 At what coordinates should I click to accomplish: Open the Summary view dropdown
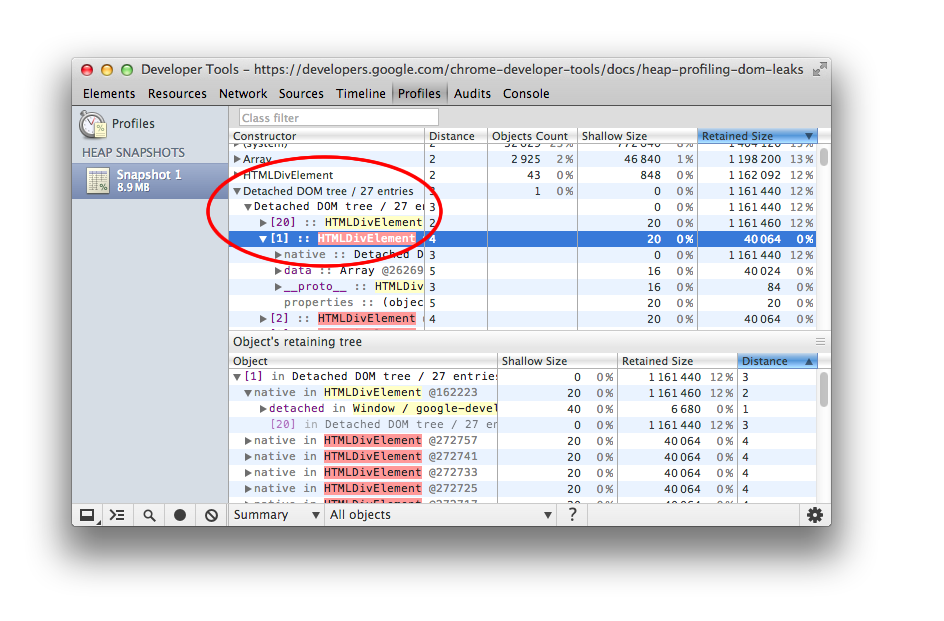[276, 515]
